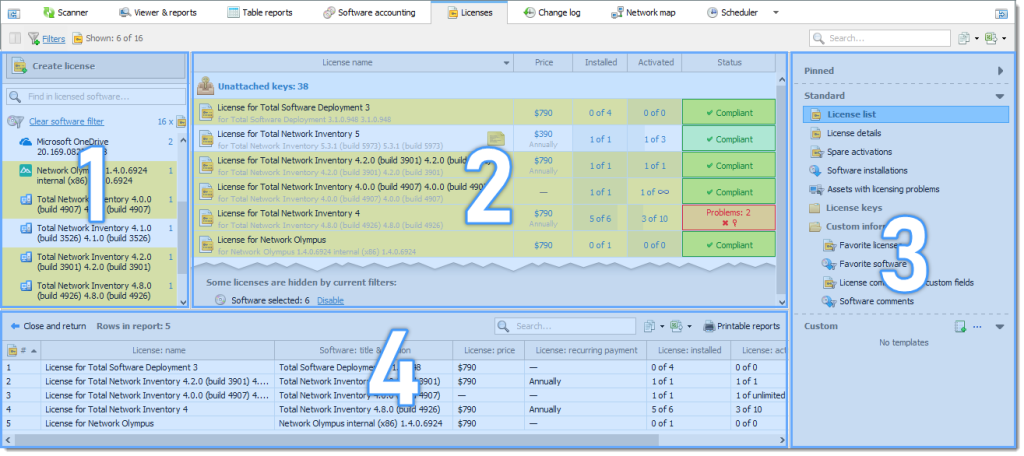Toggle the split panel layout icon

tap(15, 39)
